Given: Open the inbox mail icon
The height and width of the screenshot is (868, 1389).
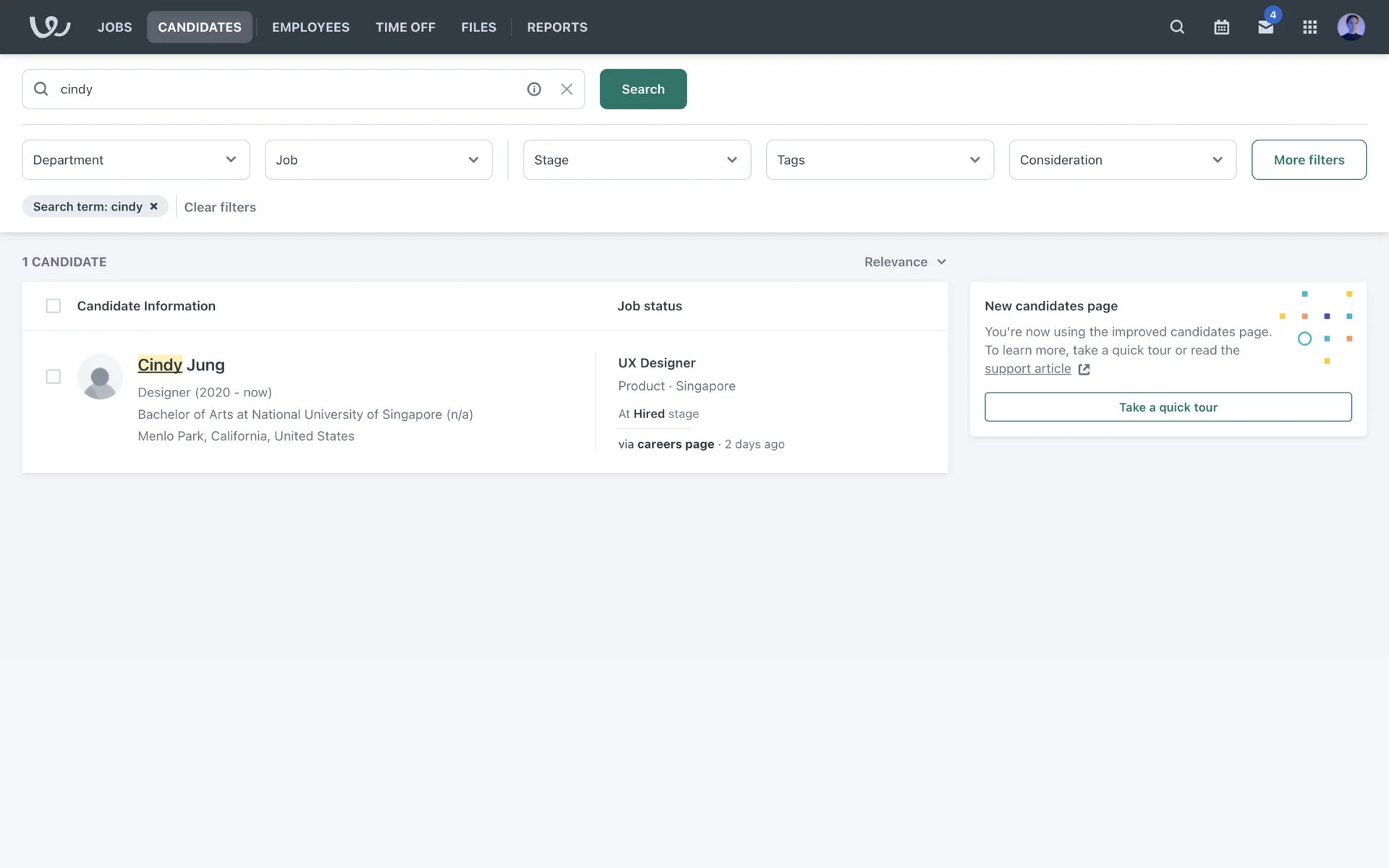Looking at the screenshot, I should click(1265, 27).
